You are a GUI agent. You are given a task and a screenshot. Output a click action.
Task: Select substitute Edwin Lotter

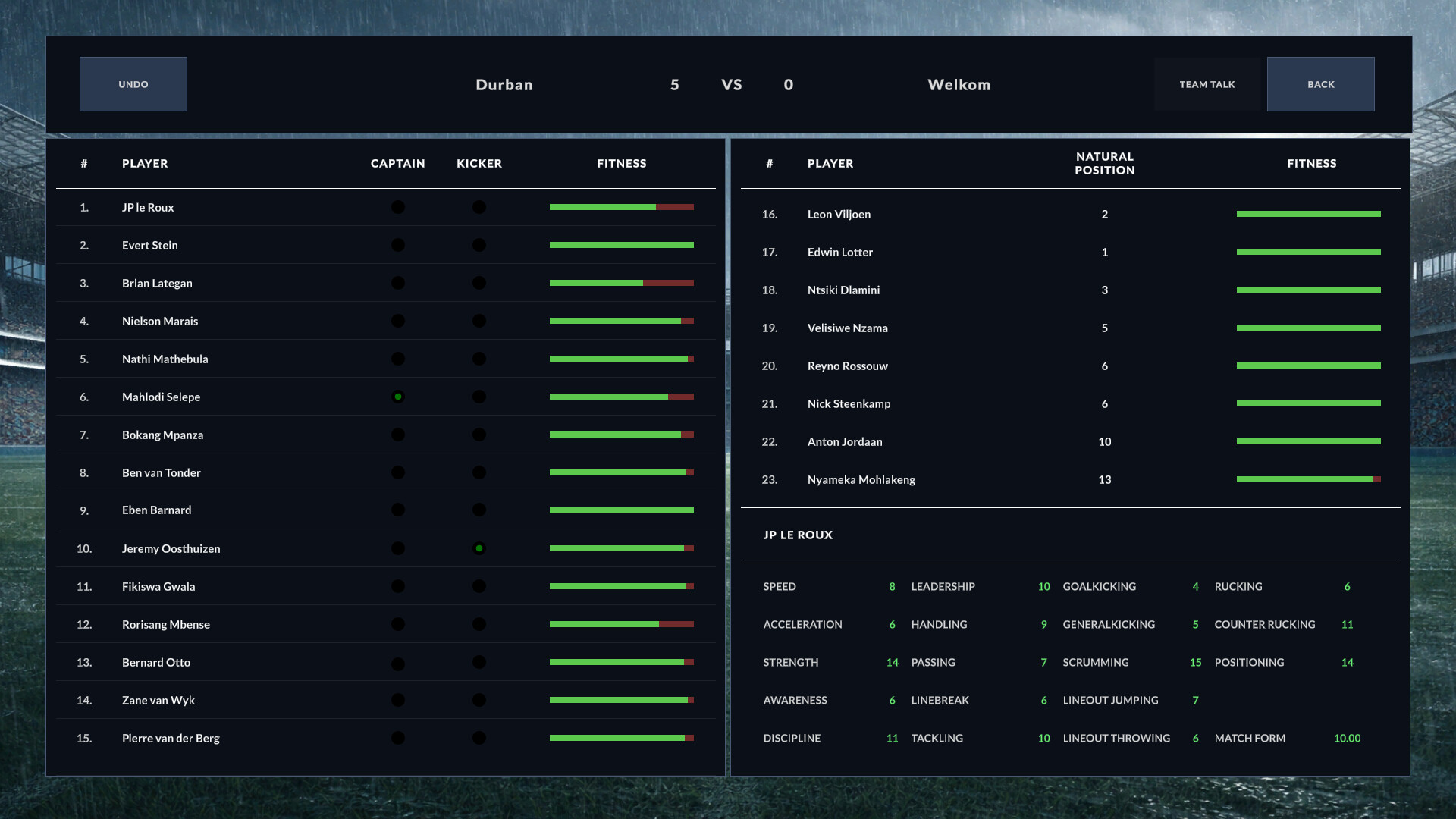(840, 252)
